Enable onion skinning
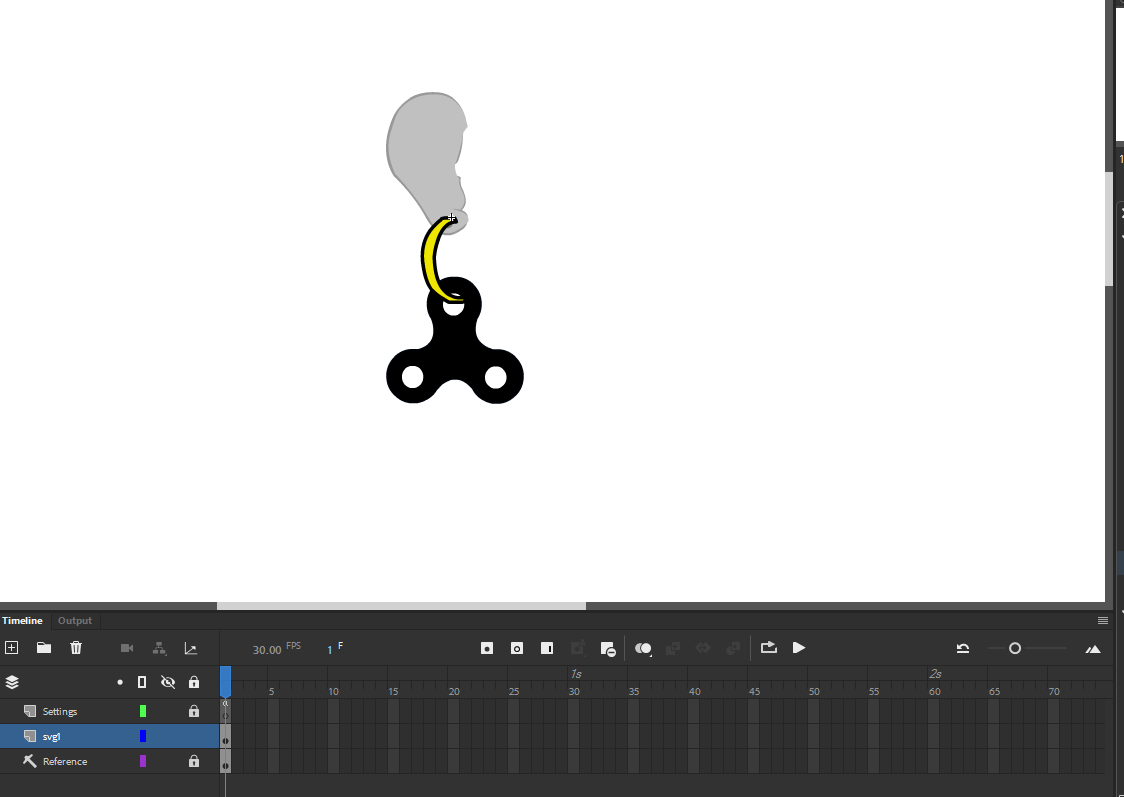1124x797 pixels. point(643,648)
